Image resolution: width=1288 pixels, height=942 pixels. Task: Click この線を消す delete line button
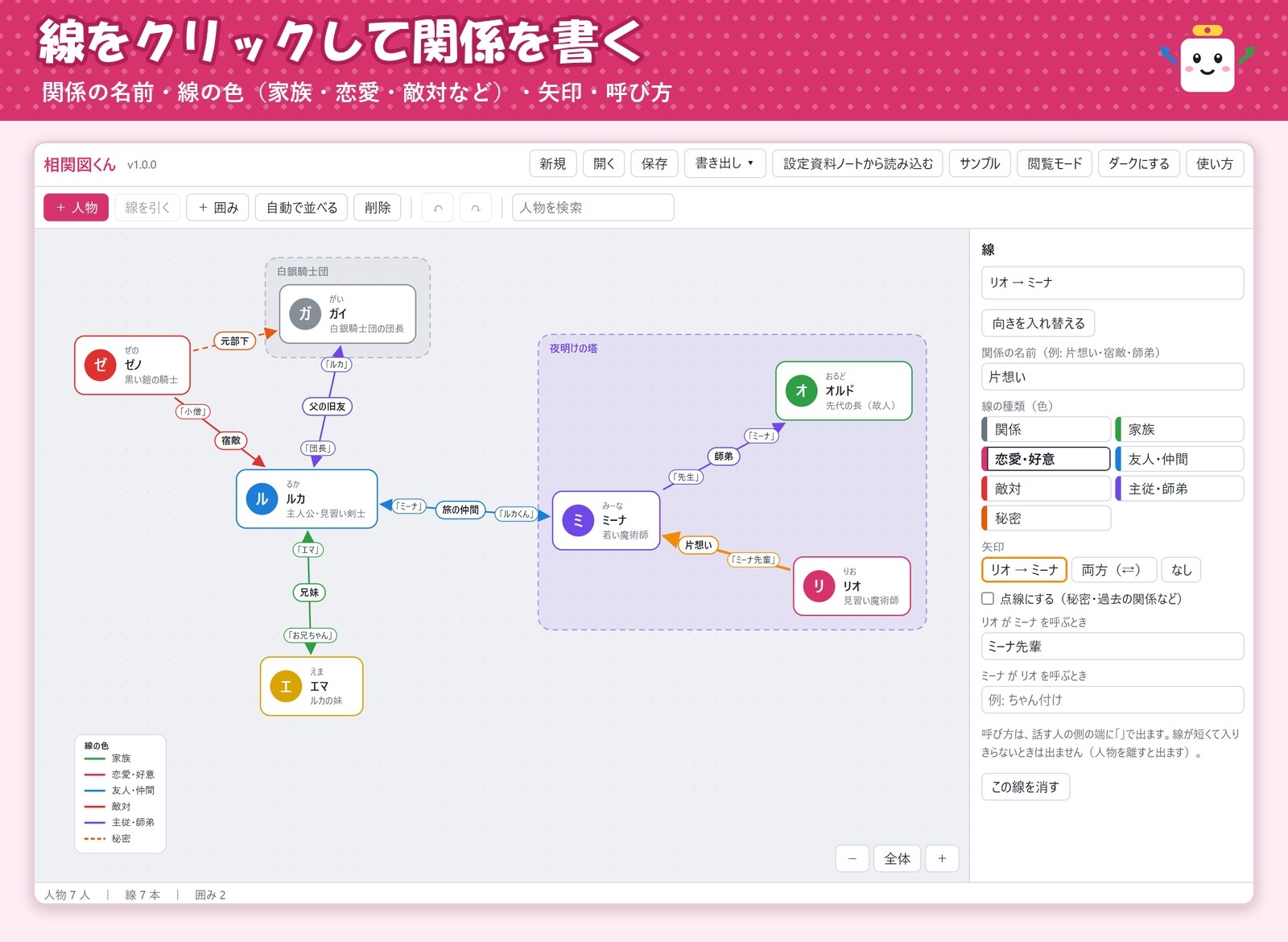pos(1026,787)
